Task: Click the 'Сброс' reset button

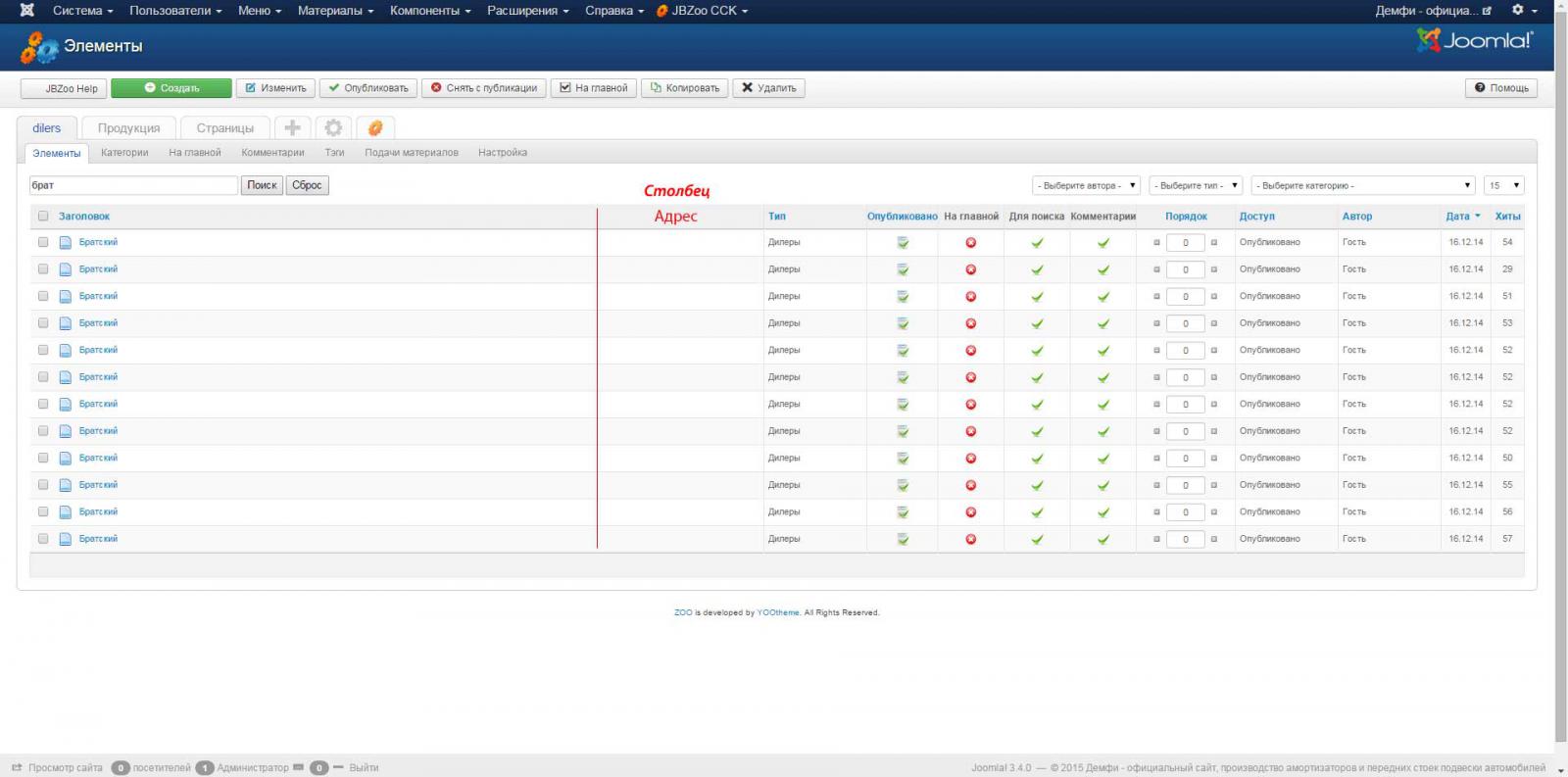Action: (307, 185)
